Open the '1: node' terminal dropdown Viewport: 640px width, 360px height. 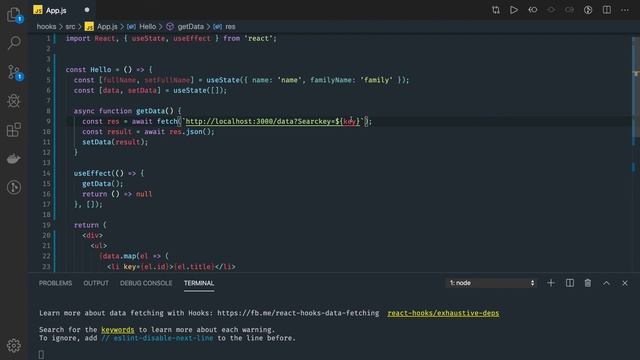pos(491,283)
